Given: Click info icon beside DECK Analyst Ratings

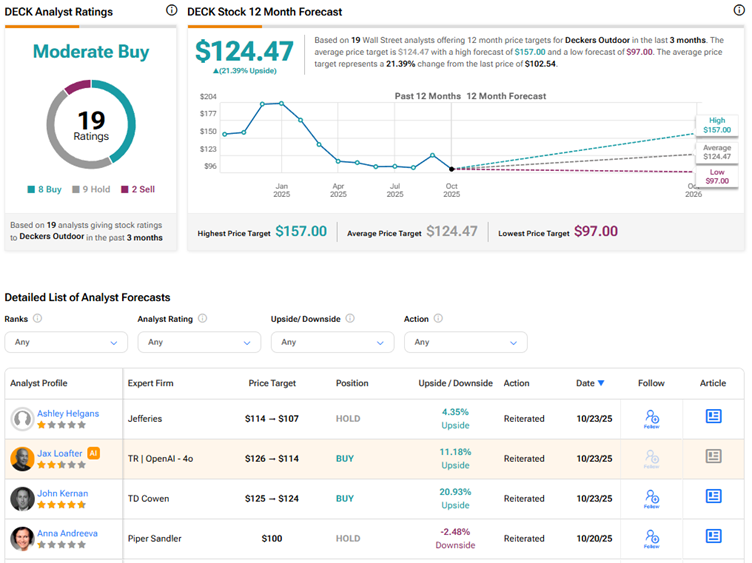Looking at the screenshot, I should tap(171, 11).
